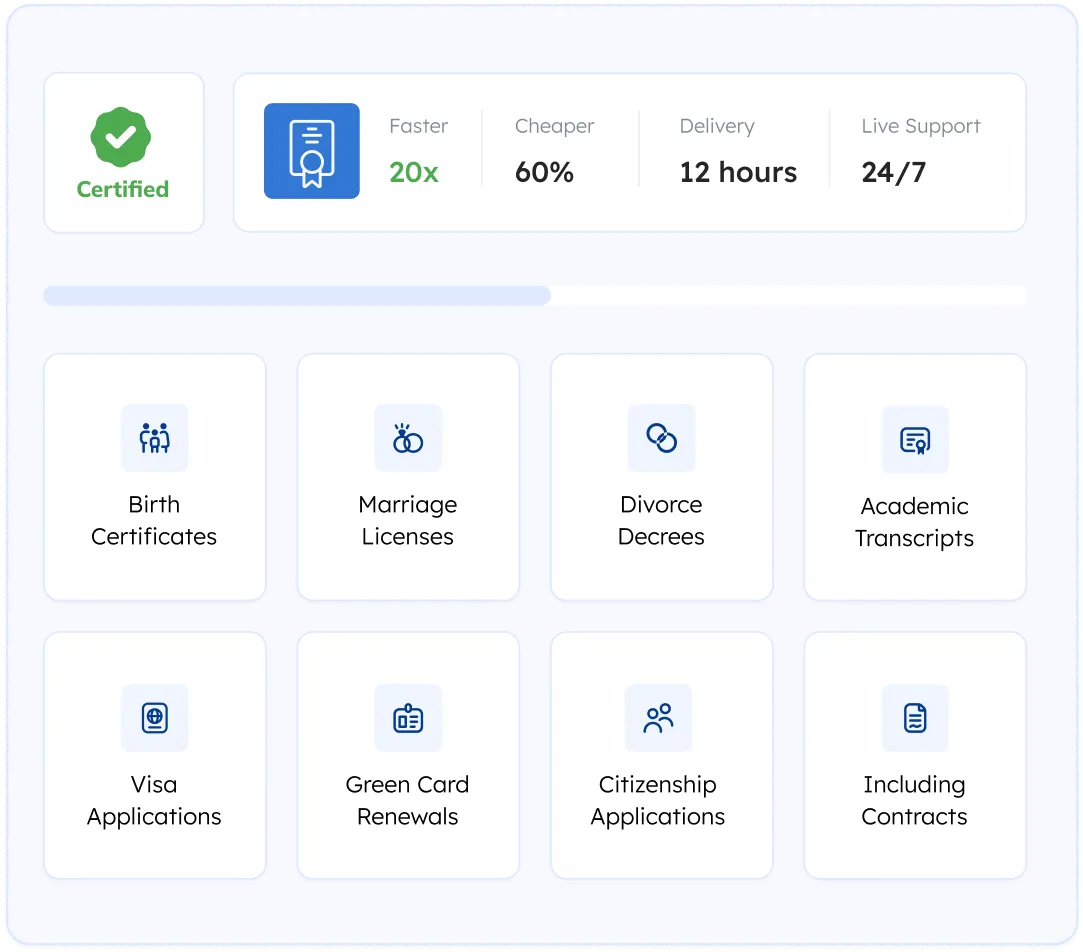
Task: Click the Delivery 12 hours statistic
Action: pos(737,151)
